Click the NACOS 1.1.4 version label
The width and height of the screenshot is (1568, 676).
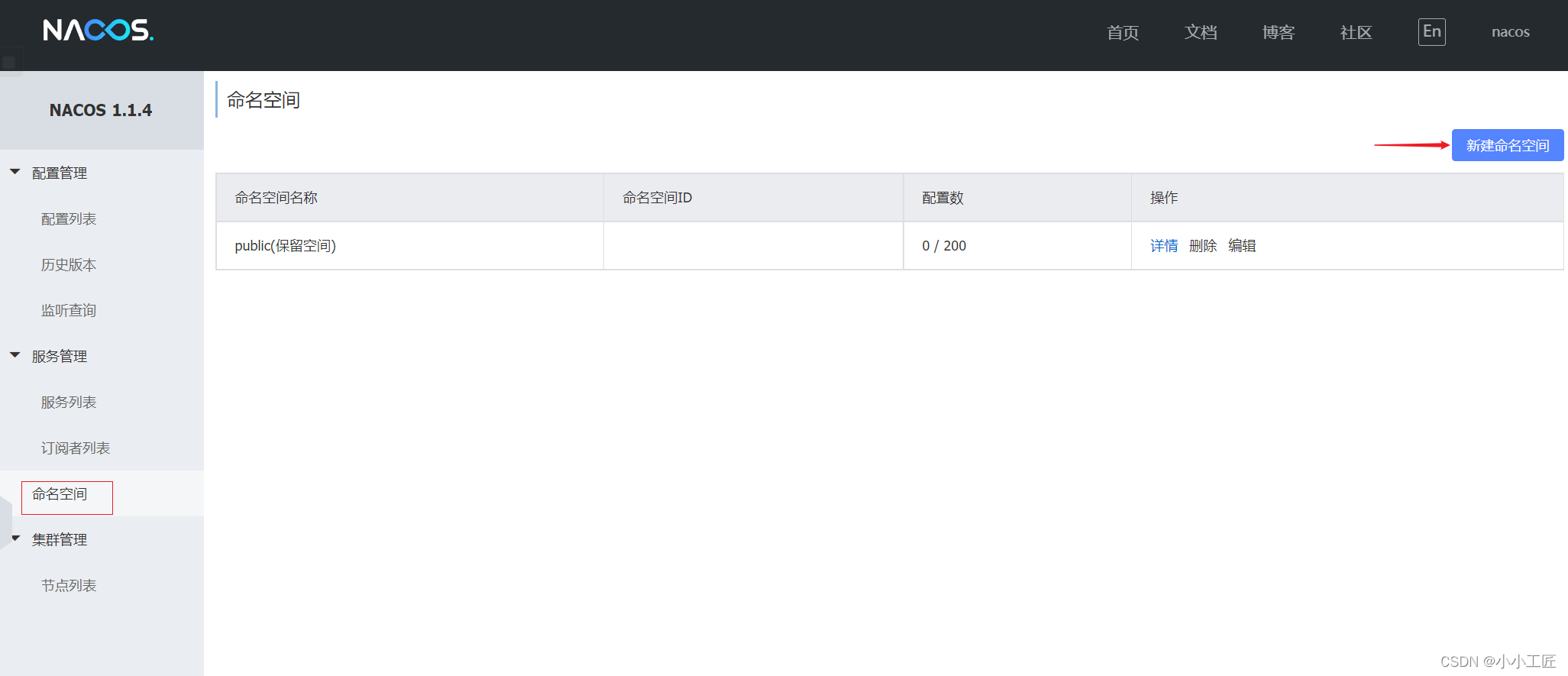[x=101, y=111]
